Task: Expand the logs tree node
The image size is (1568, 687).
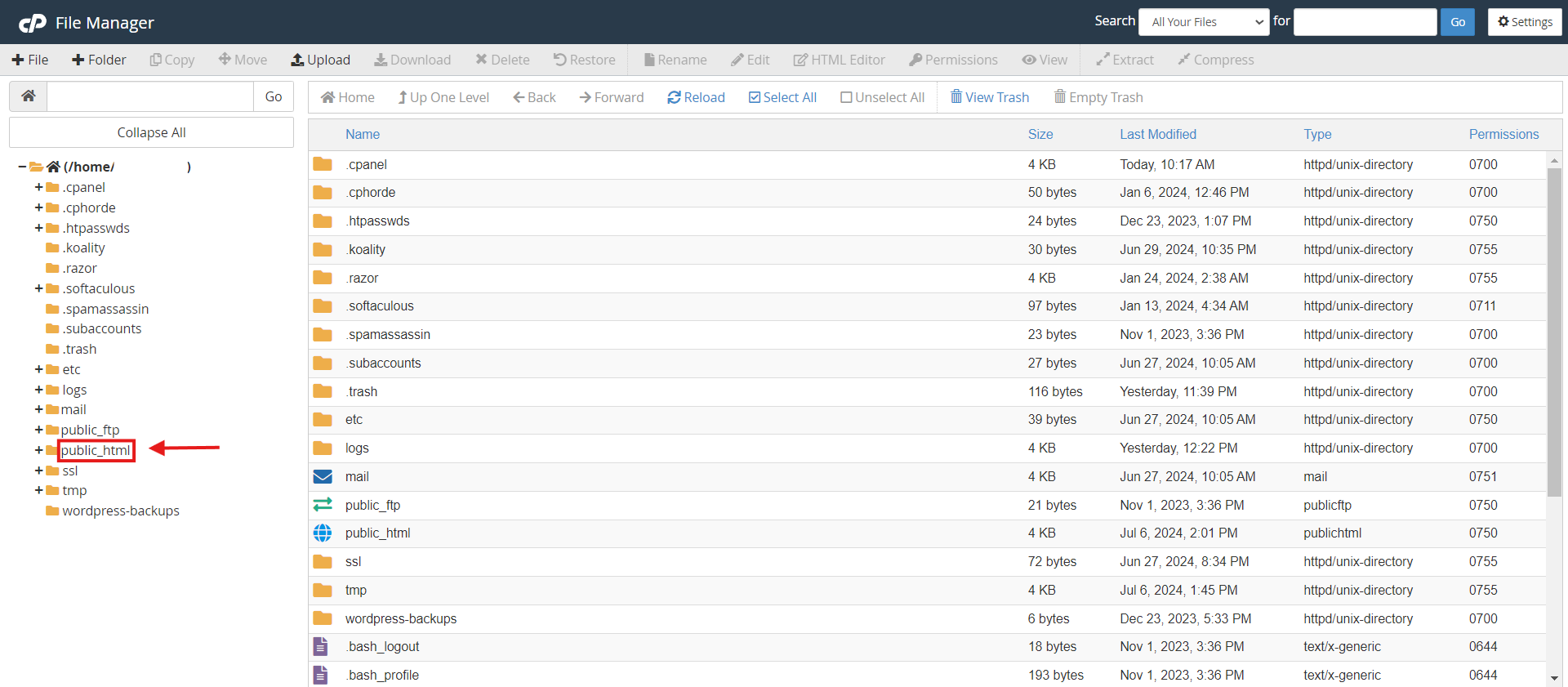Action: tap(38, 390)
